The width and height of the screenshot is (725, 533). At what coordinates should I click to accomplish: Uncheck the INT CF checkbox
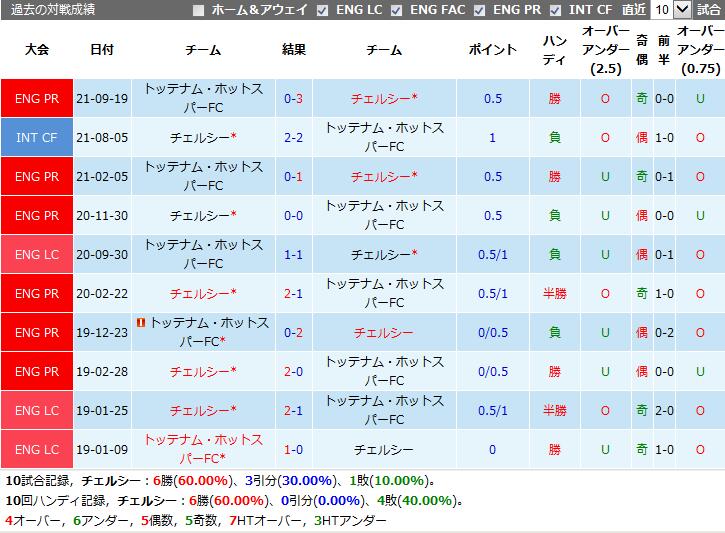click(x=555, y=10)
